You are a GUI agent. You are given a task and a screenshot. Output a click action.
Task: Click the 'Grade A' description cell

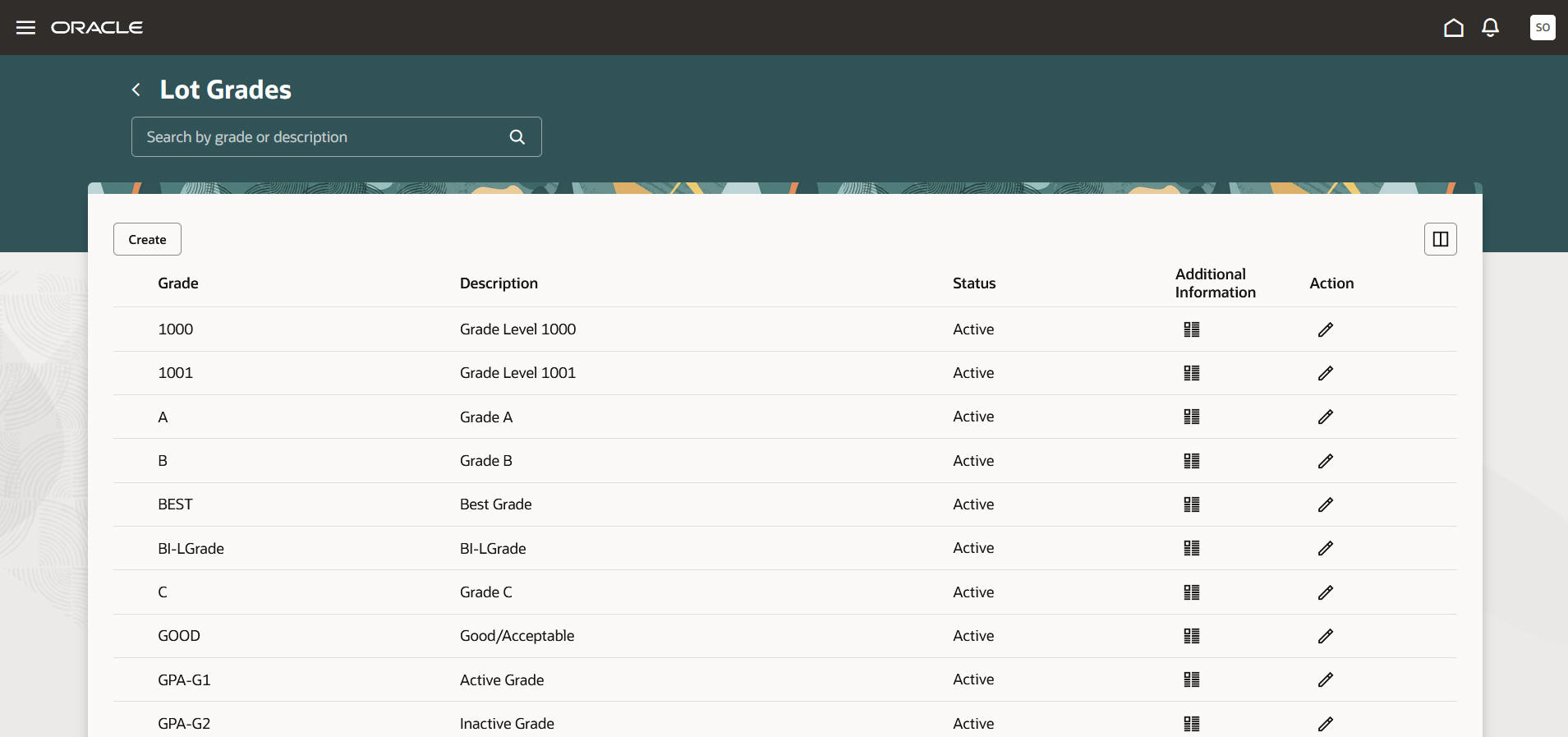point(486,417)
